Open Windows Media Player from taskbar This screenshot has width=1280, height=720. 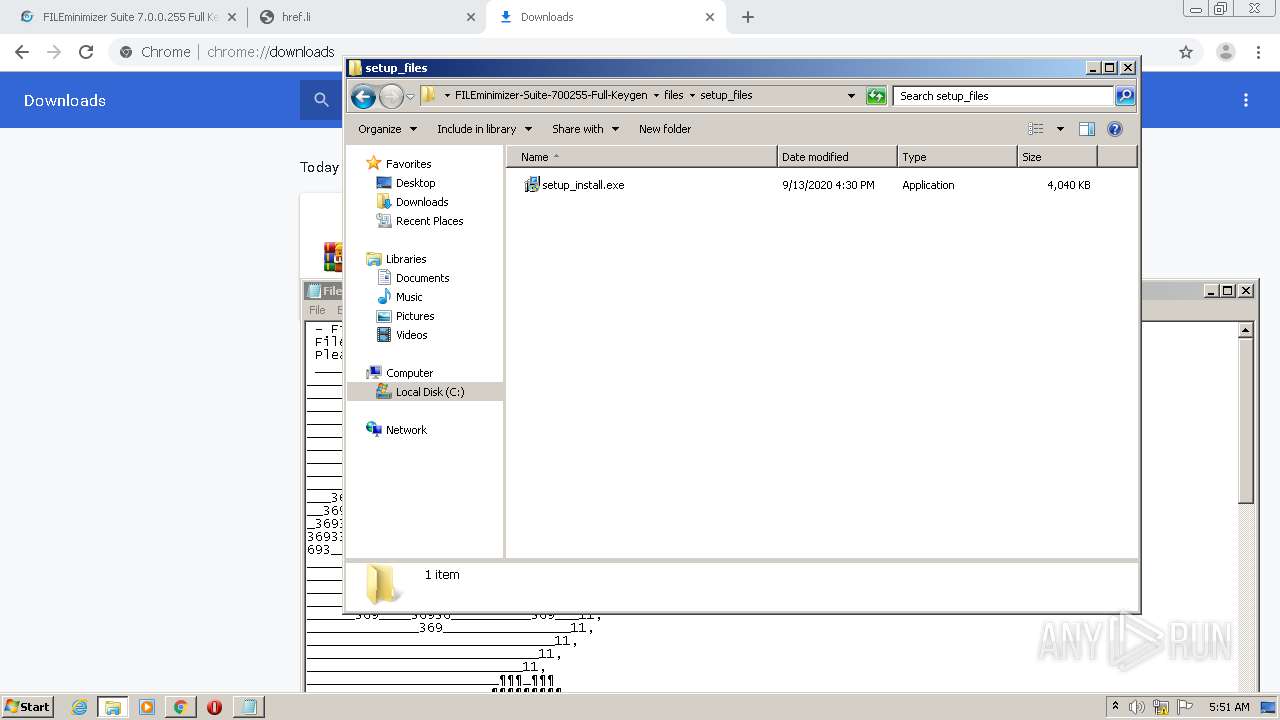point(146,707)
